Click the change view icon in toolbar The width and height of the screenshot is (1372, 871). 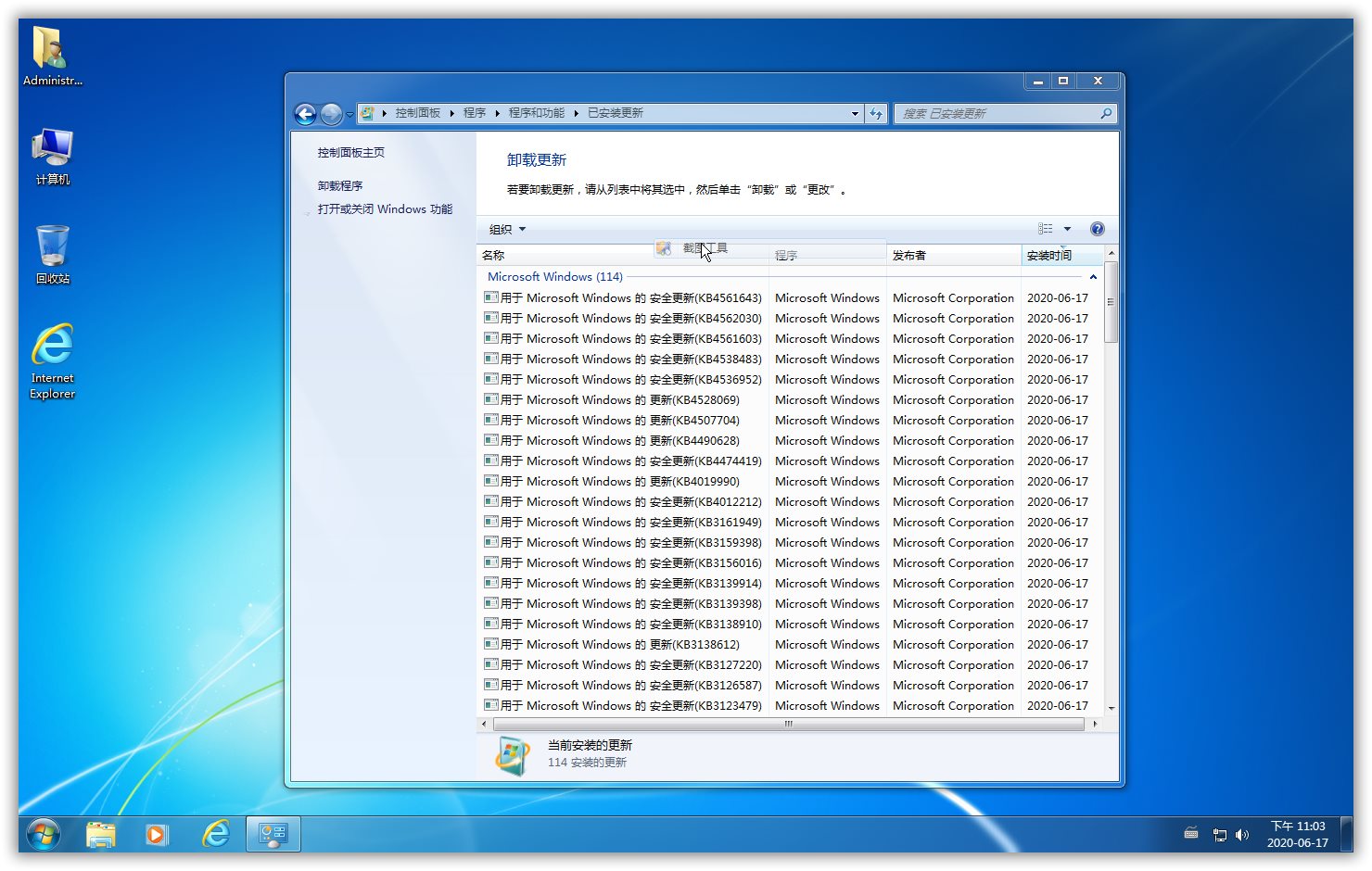tap(1046, 229)
